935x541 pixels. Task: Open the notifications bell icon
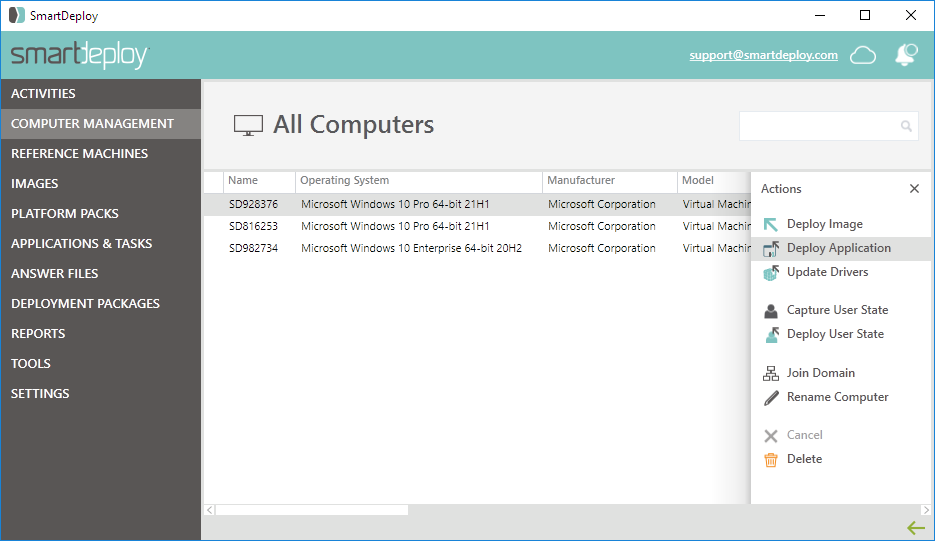(906, 55)
